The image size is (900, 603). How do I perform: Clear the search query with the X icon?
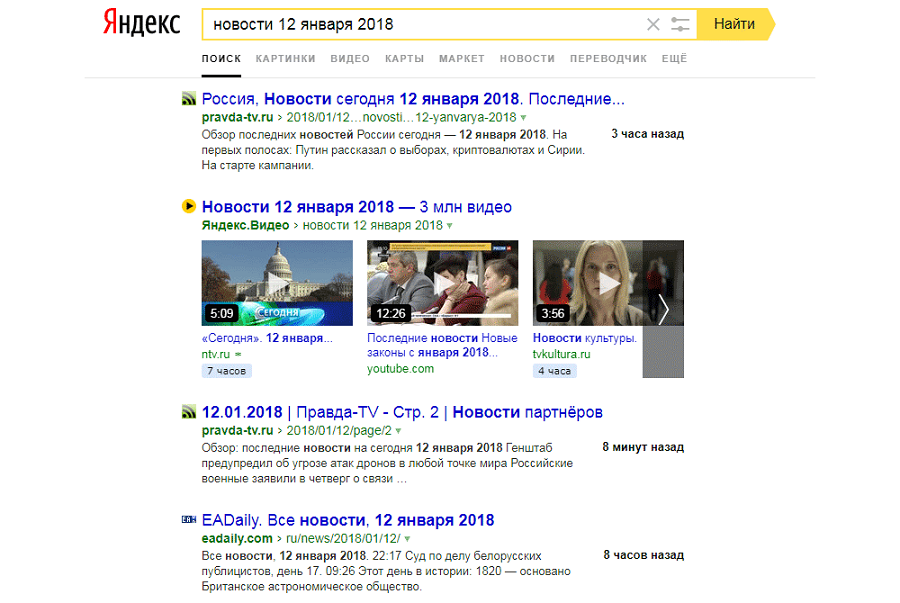pos(653,24)
